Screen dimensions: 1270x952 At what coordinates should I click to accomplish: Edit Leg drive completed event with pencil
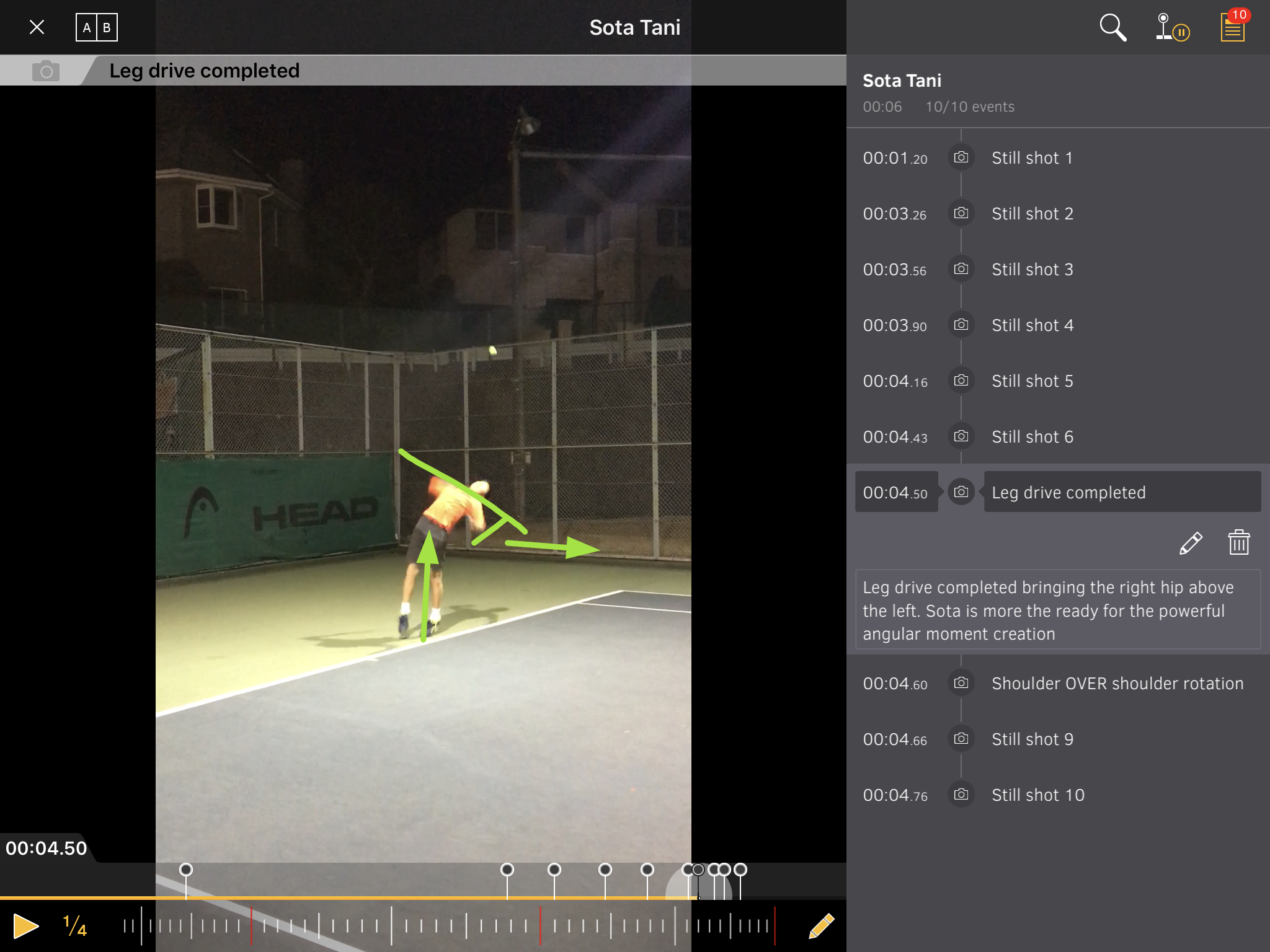point(1190,543)
